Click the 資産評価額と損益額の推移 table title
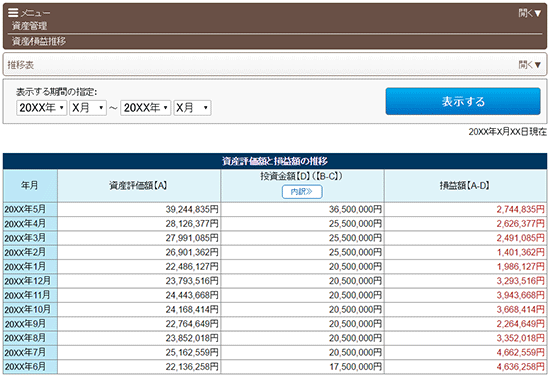 (275, 161)
